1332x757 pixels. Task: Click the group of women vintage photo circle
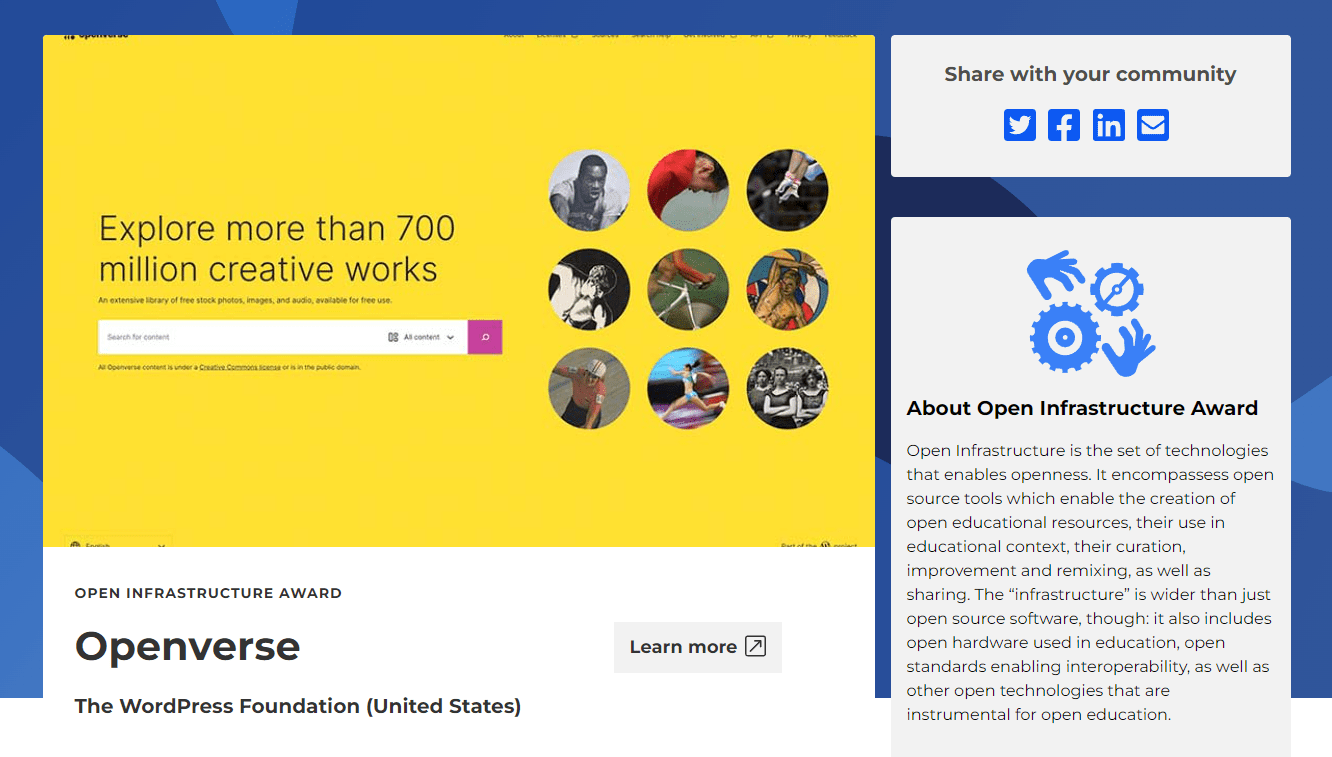pyautogui.click(x=787, y=388)
